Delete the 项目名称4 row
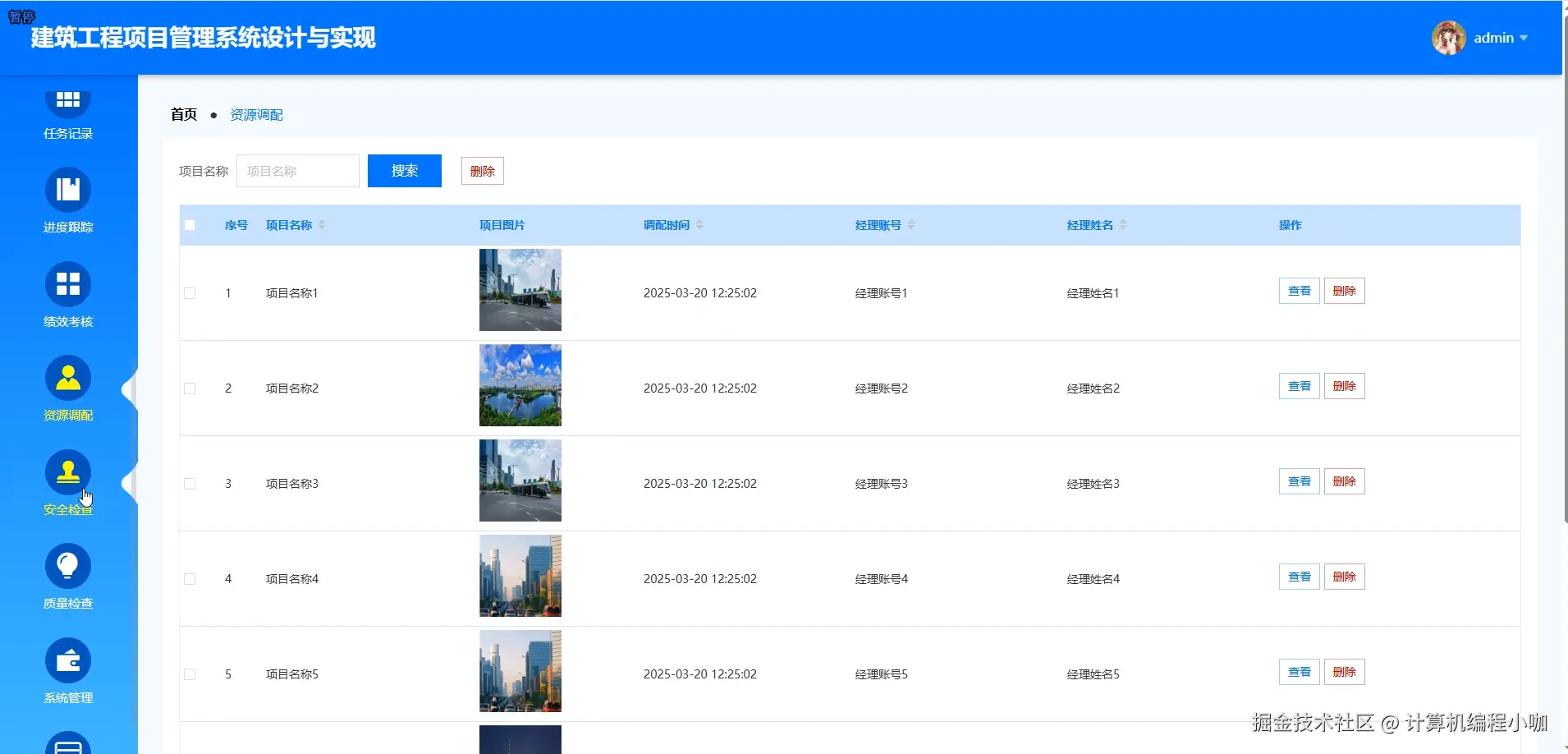1568x754 pixels. [x=1345, y=577]
